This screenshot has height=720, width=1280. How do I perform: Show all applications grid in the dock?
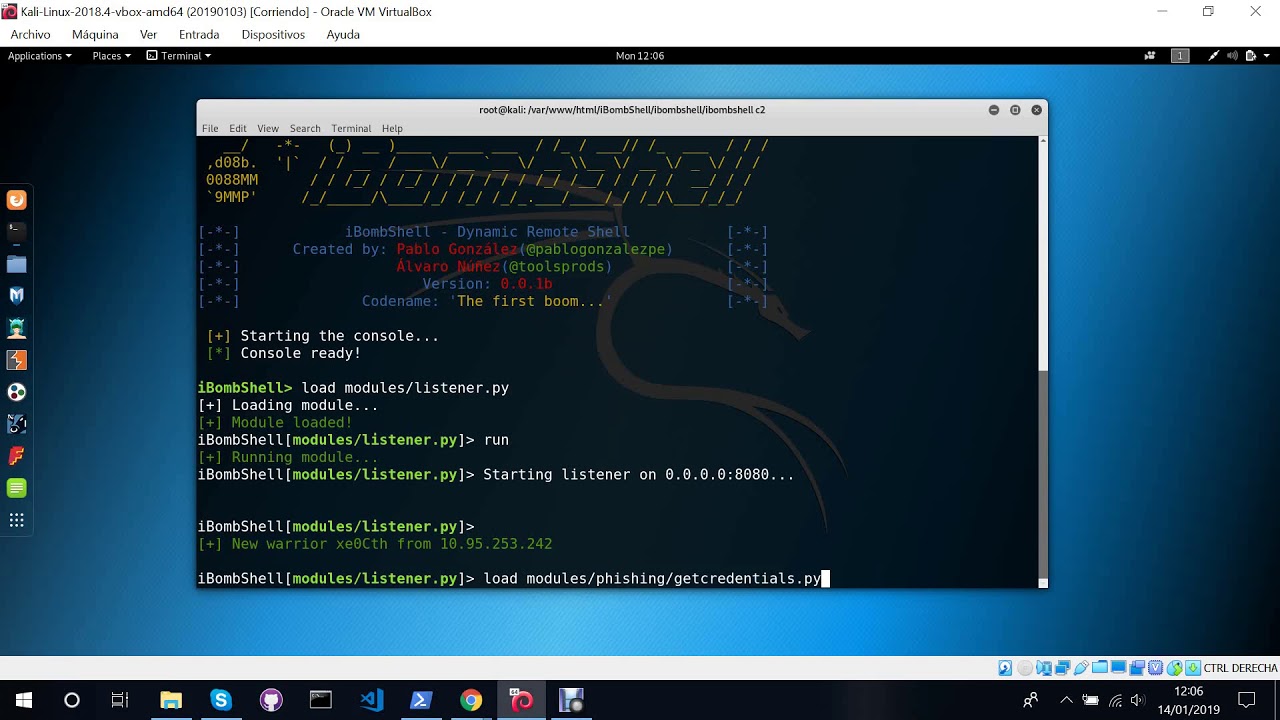16,520
